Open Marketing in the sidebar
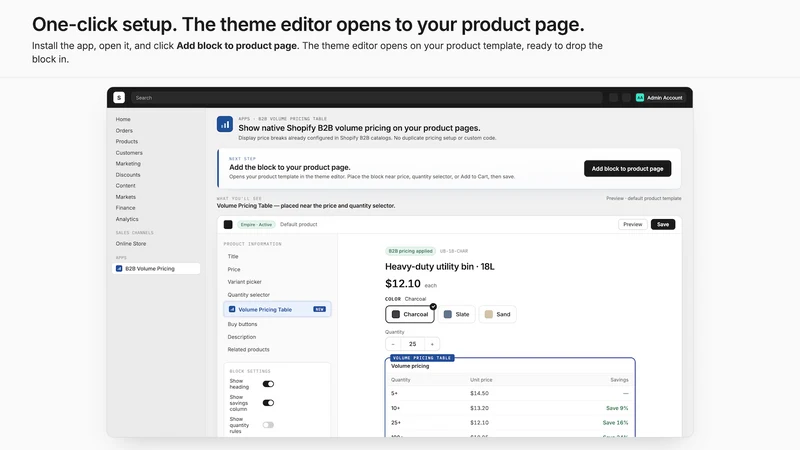The height and width of the screenshot is (450, 800). pos(128,164)
